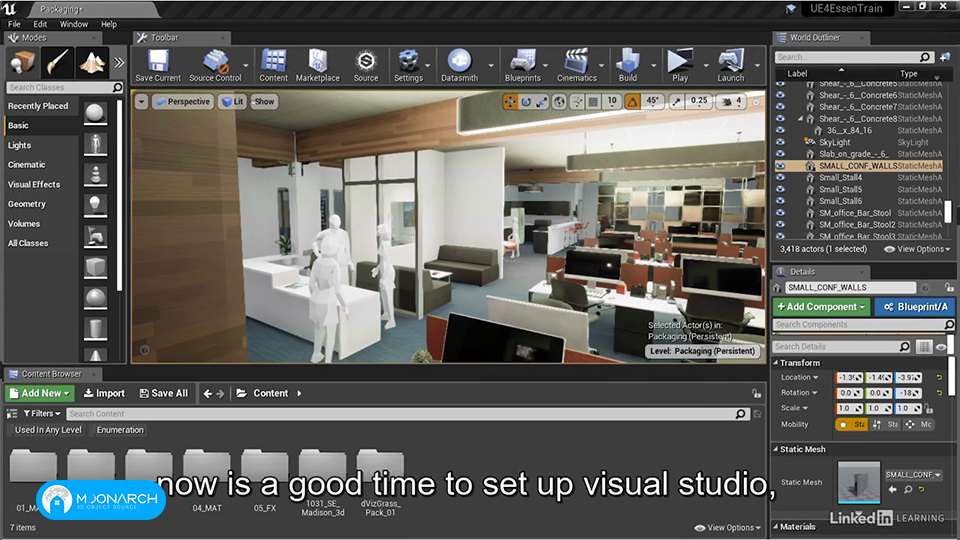Open the Marketplace from the toolbar
This screenshot has height=540, width=960.
(x=317, y=65)
